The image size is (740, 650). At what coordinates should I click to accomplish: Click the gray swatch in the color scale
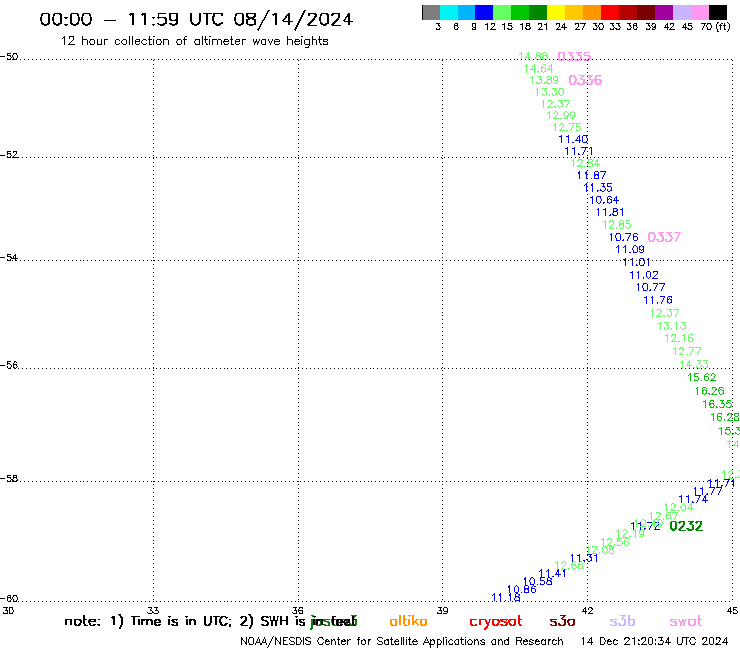tap(431, 12)
